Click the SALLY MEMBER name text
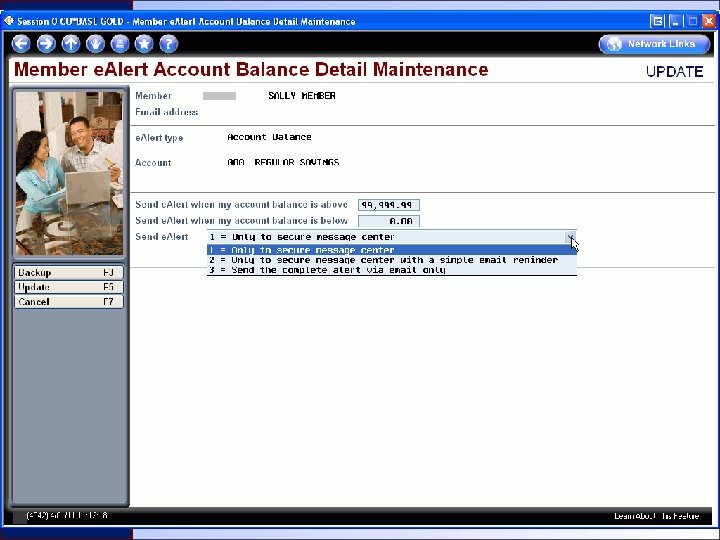 coord(302,96)
